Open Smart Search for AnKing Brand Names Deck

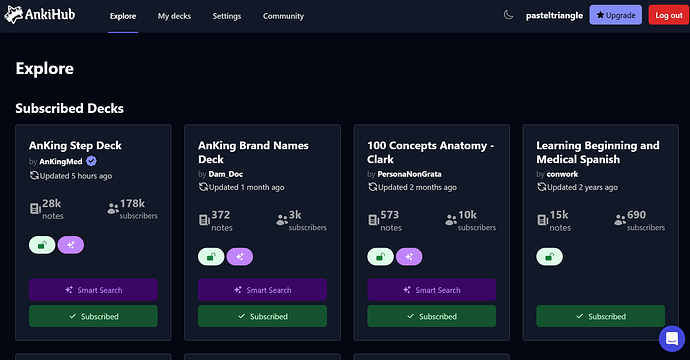pos(262,290)
